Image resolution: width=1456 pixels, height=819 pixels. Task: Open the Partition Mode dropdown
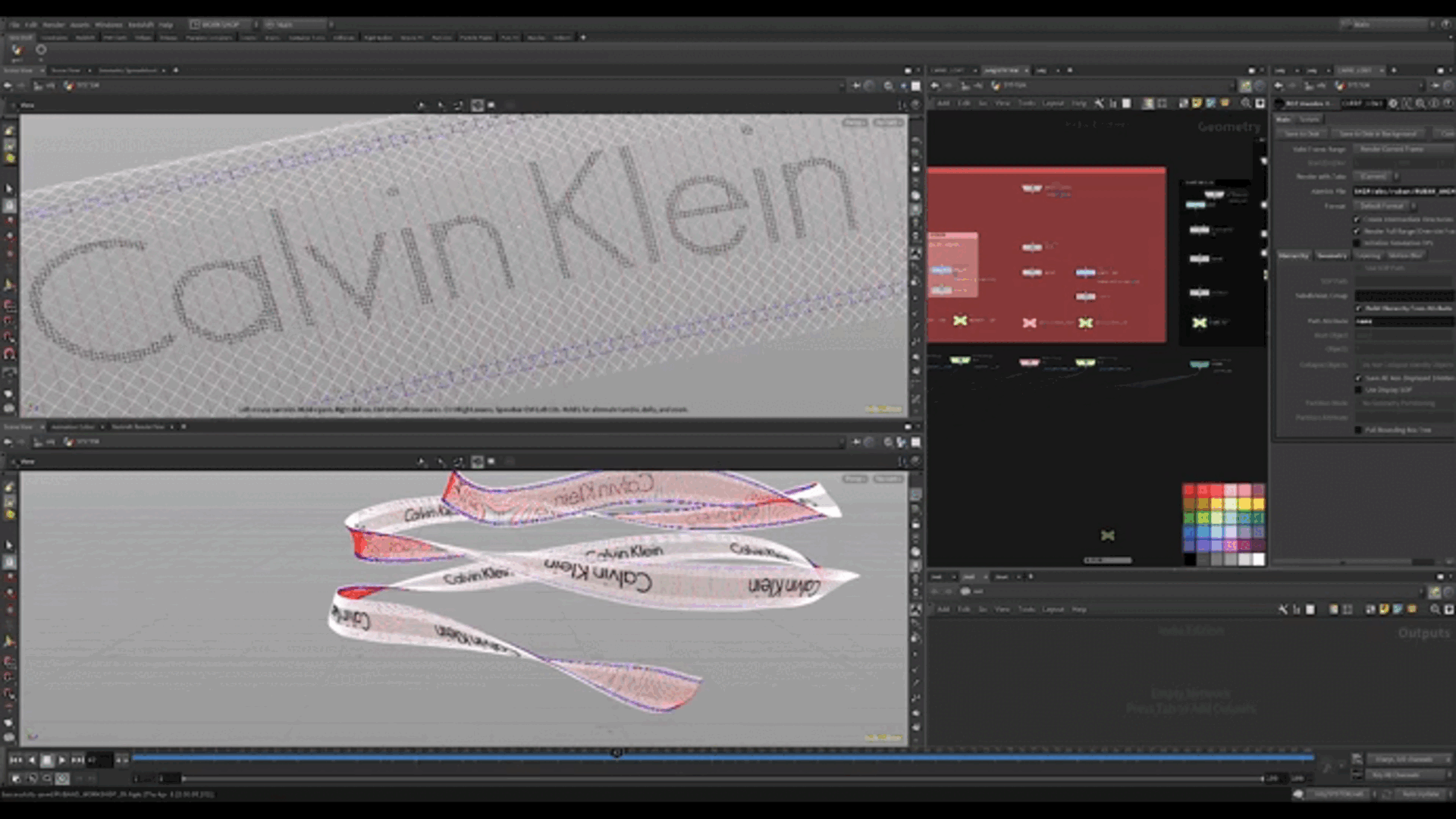(x=1404, y=403)
